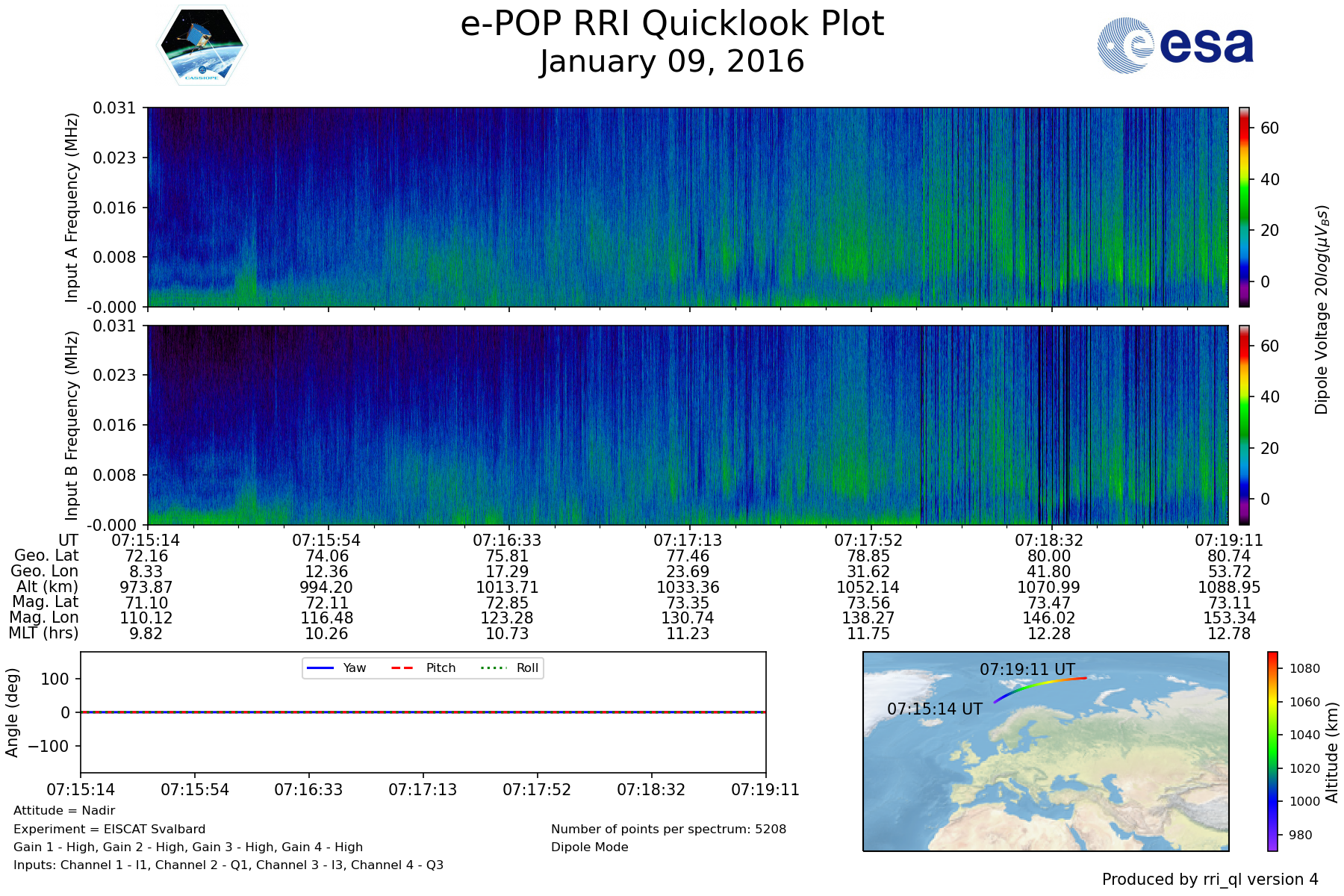Click the e-POP RRI Quicklook Plot title
This screenshot has height=896, width=1344.
(x=672, y=24)
